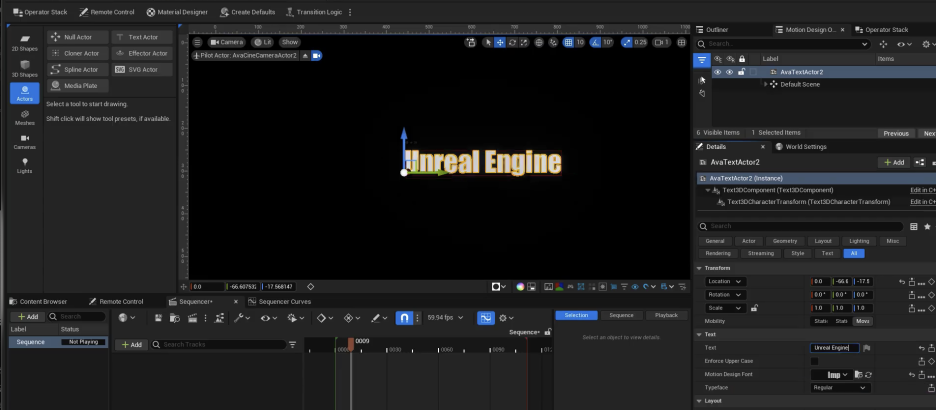Choose the Null Actor tool

point(78,37)
